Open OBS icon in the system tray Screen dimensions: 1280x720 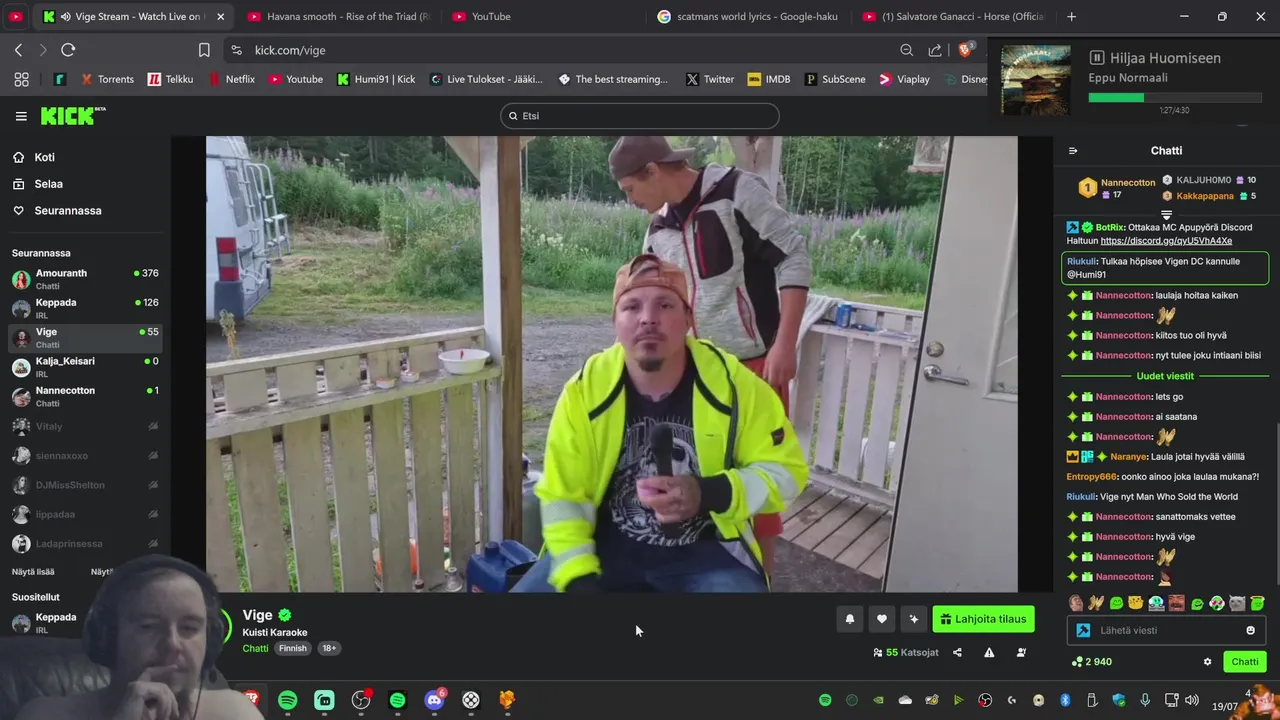click(x=986, y=700)
